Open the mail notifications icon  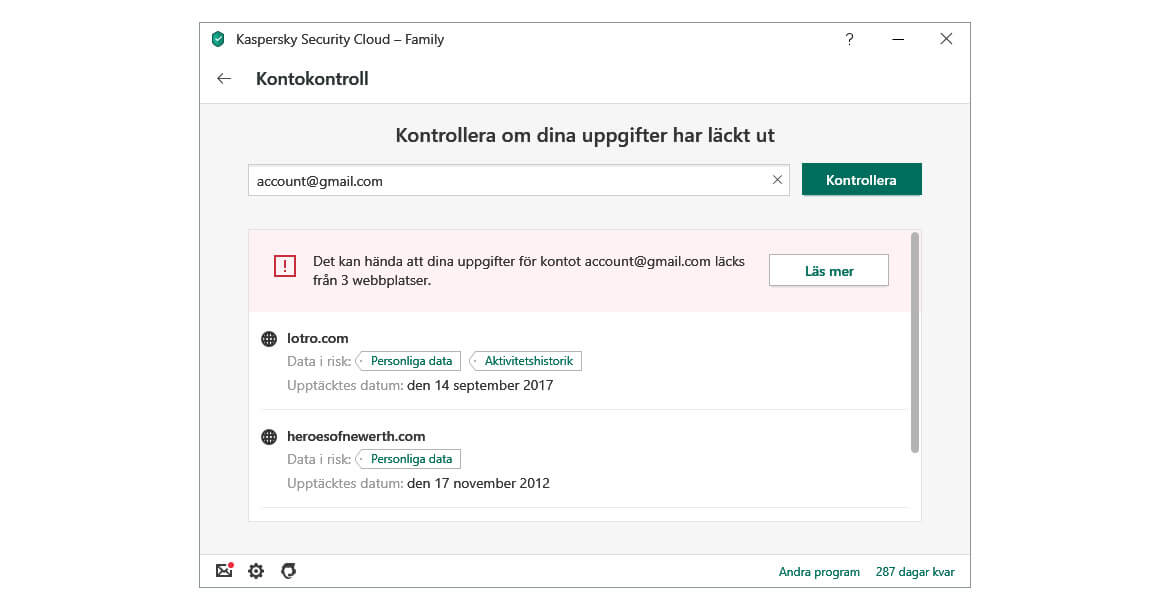(224, 571)
